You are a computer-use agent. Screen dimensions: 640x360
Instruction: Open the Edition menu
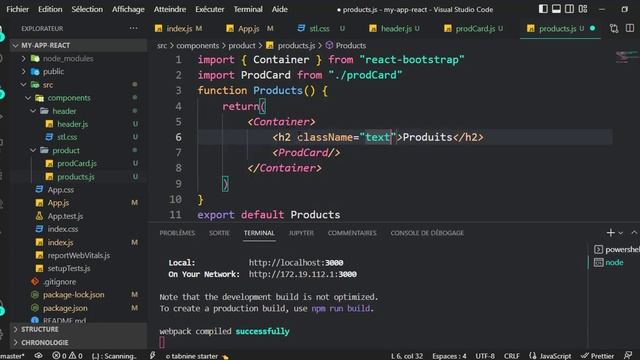click(50, 9)
